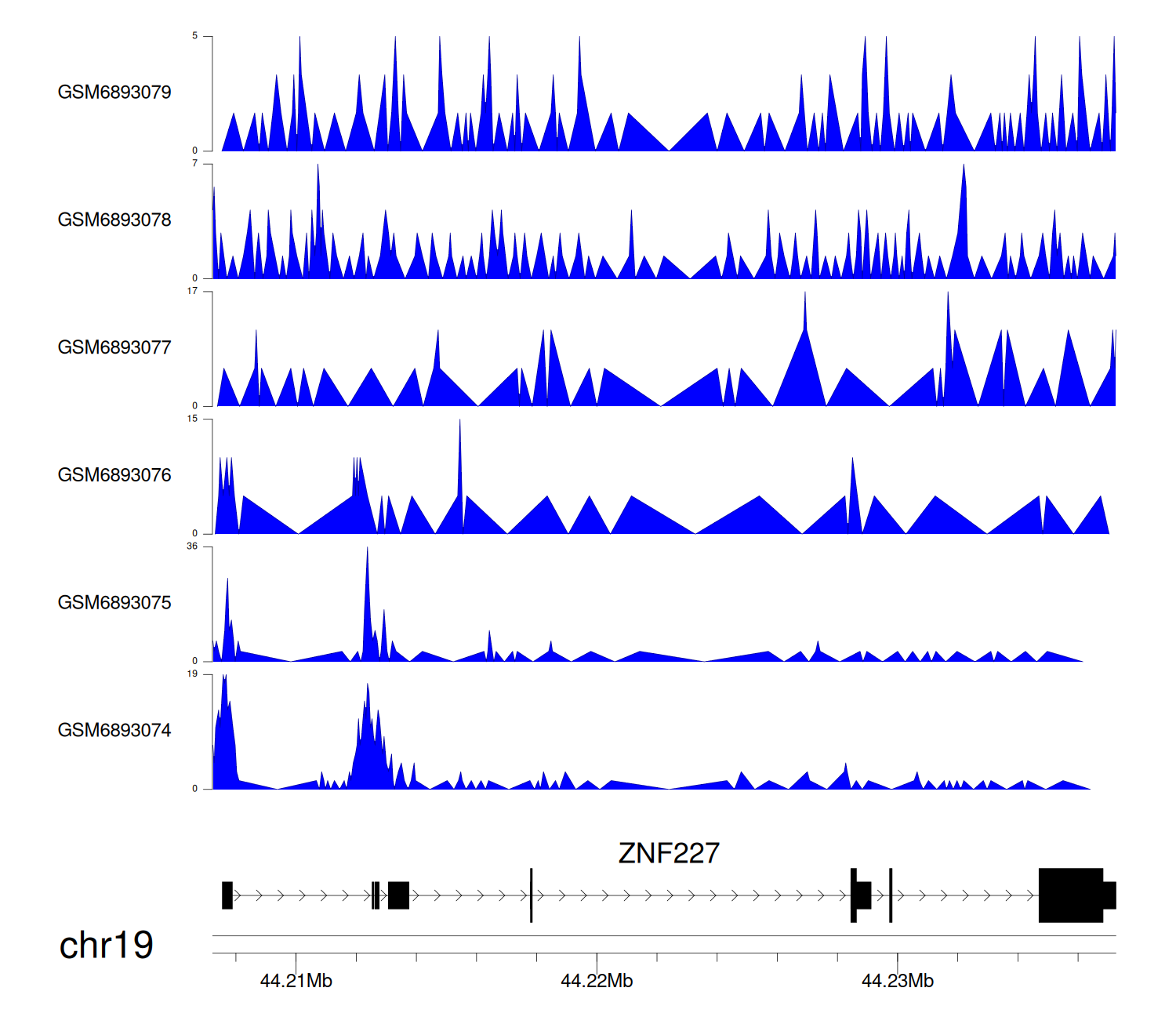Click the ZNF227 gene name
The image size is (1176, 1035).
(x=668, y=853)
